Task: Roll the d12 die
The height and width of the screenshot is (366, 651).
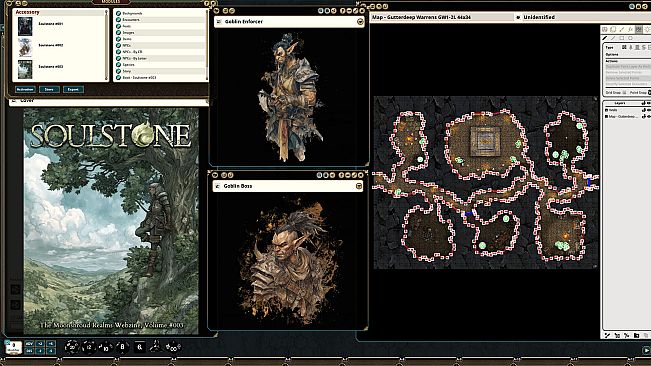Action: [x=89, y=347]
